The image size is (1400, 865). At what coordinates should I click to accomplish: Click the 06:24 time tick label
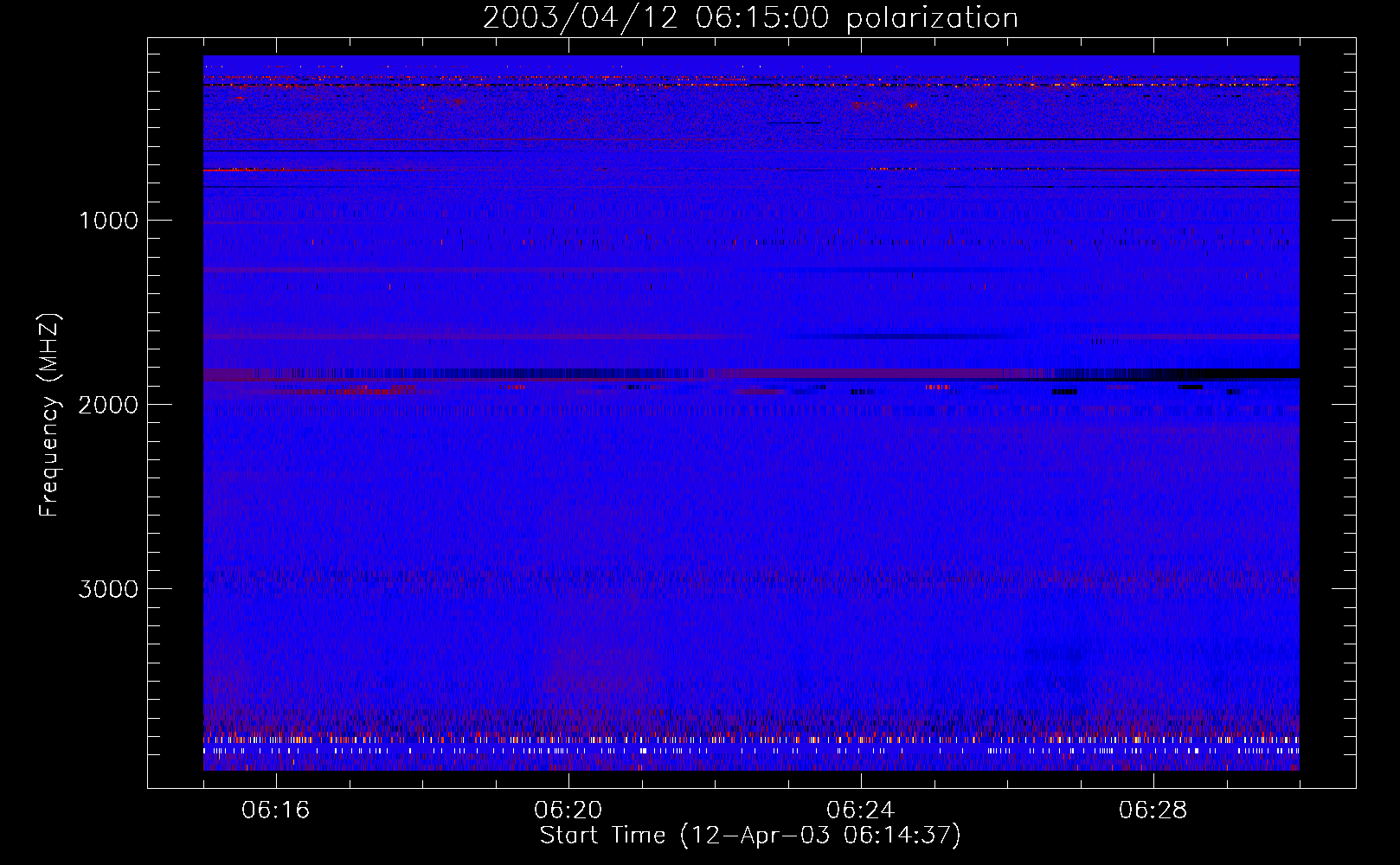tap(860, 811)
